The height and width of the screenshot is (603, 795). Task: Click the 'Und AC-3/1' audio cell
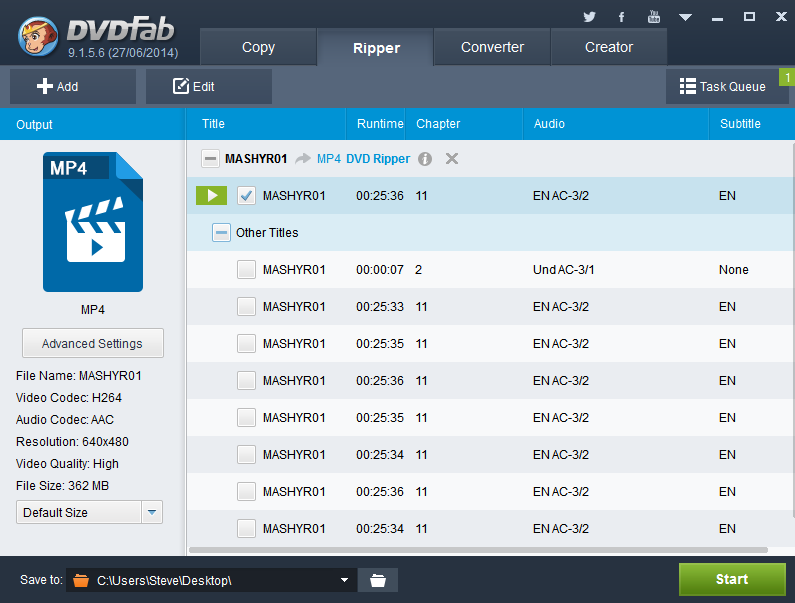tap(563, 270)
